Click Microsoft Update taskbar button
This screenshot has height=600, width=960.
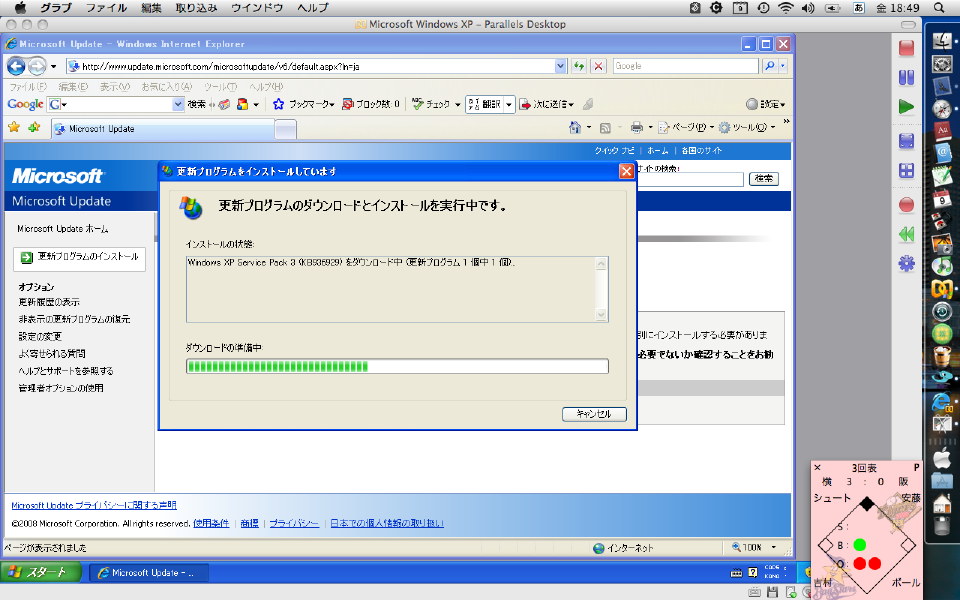pos(149,572)
